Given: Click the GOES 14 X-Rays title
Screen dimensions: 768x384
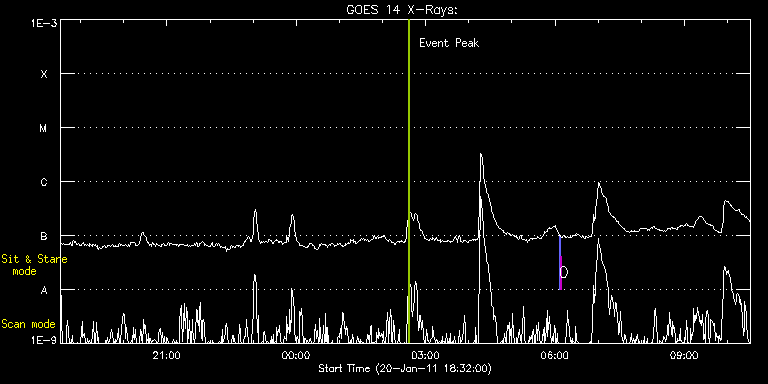Looking at the screenshot, I should [402, 10].
